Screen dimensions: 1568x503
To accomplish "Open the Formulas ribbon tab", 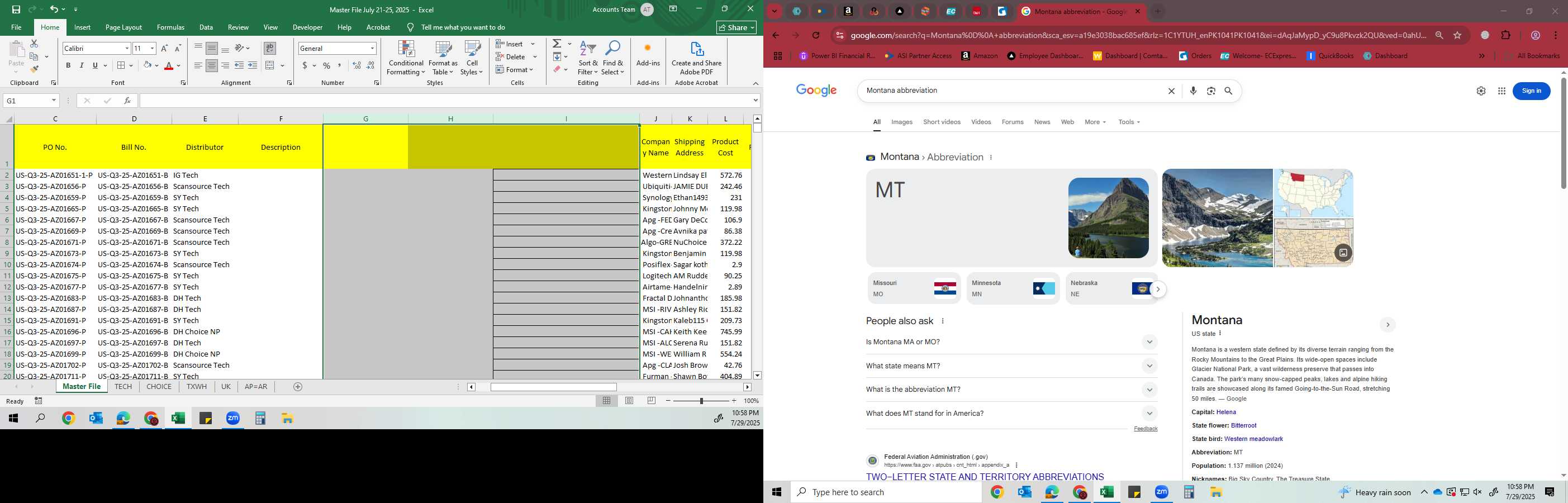I will pos(170,27).
